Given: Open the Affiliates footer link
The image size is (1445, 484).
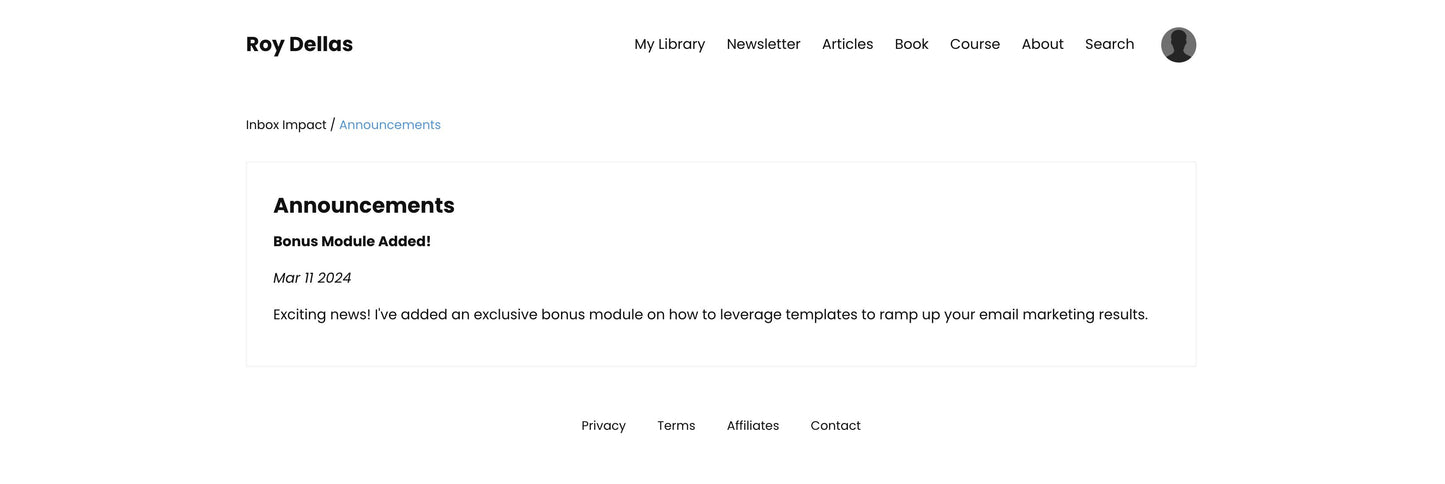Looking at the screenshot, I should coord(752,426).
